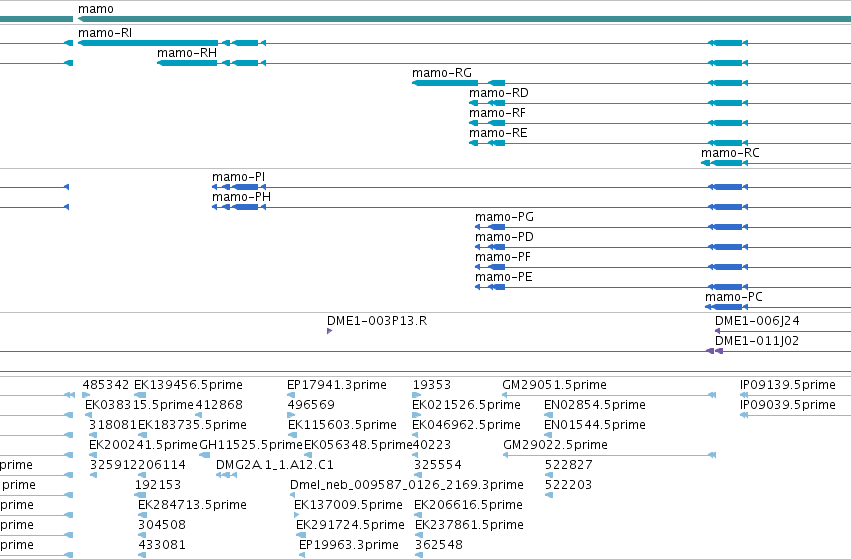The height and width of the screenshot is (560, 851).
Task: Click the 485342 feature label
Action: [x=106, y=385]
